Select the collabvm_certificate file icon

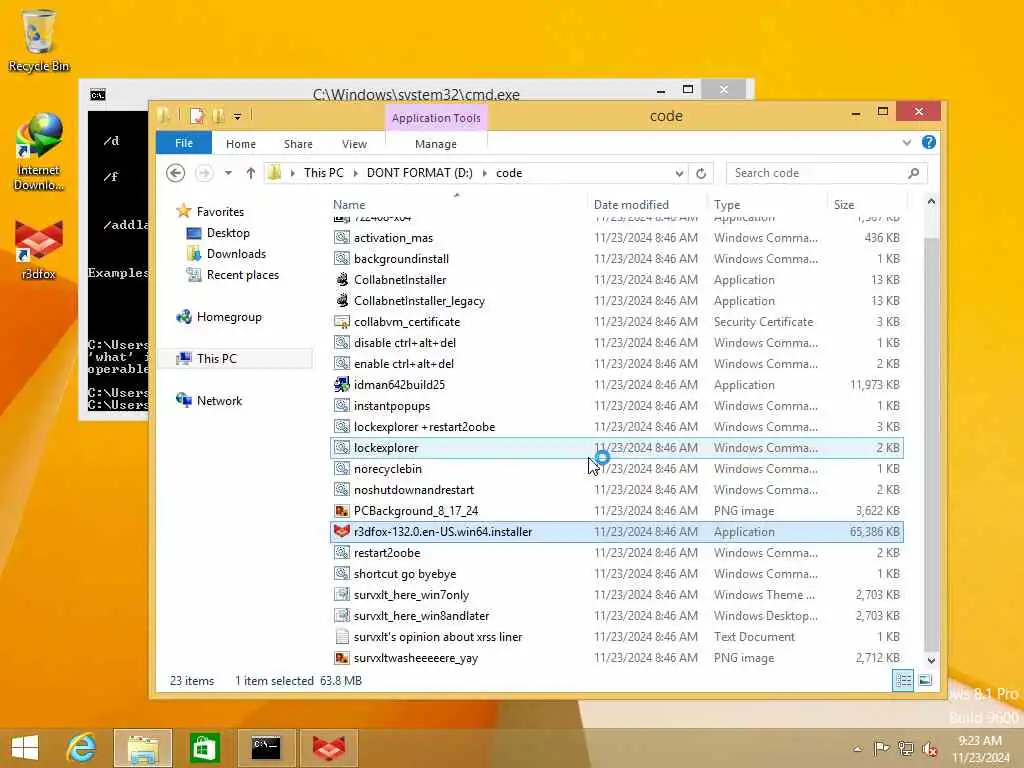pyautogui.click(x=342, y=321)
